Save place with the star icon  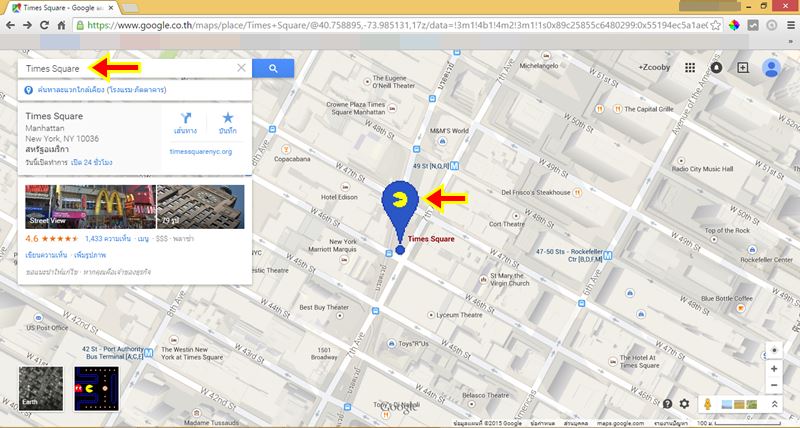228,118
